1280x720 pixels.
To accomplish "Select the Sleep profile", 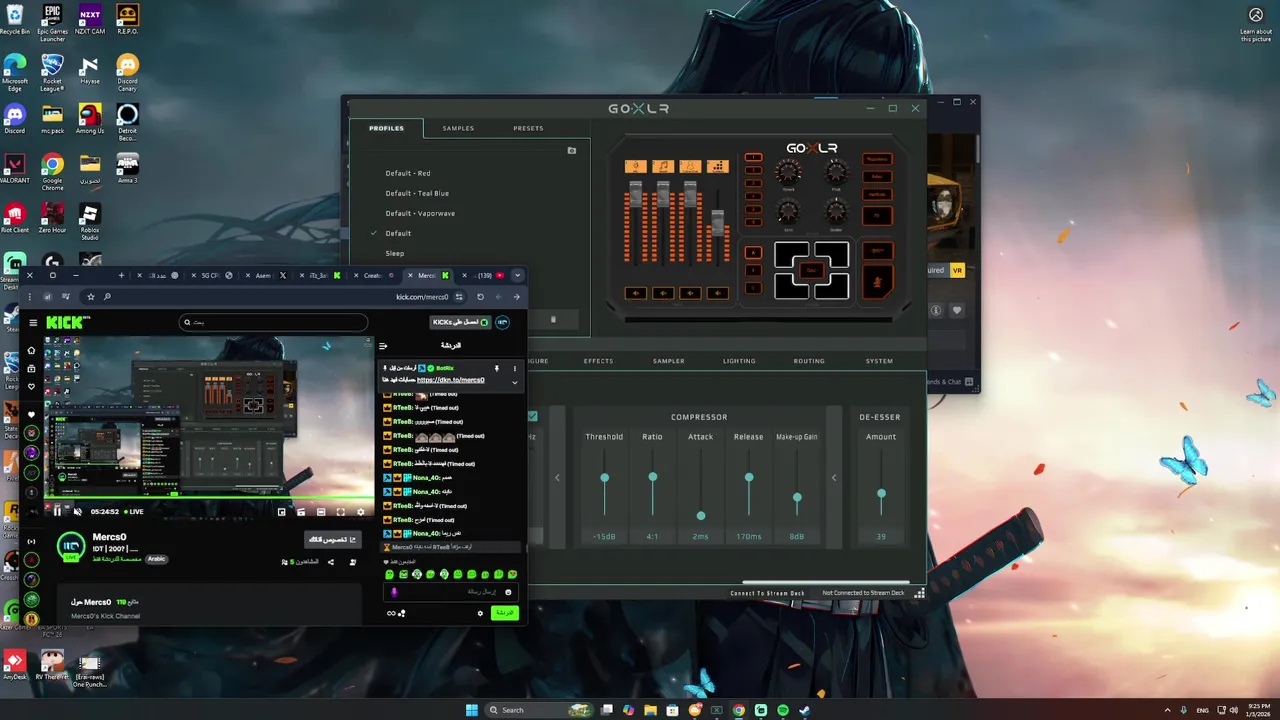I will 395,253.
